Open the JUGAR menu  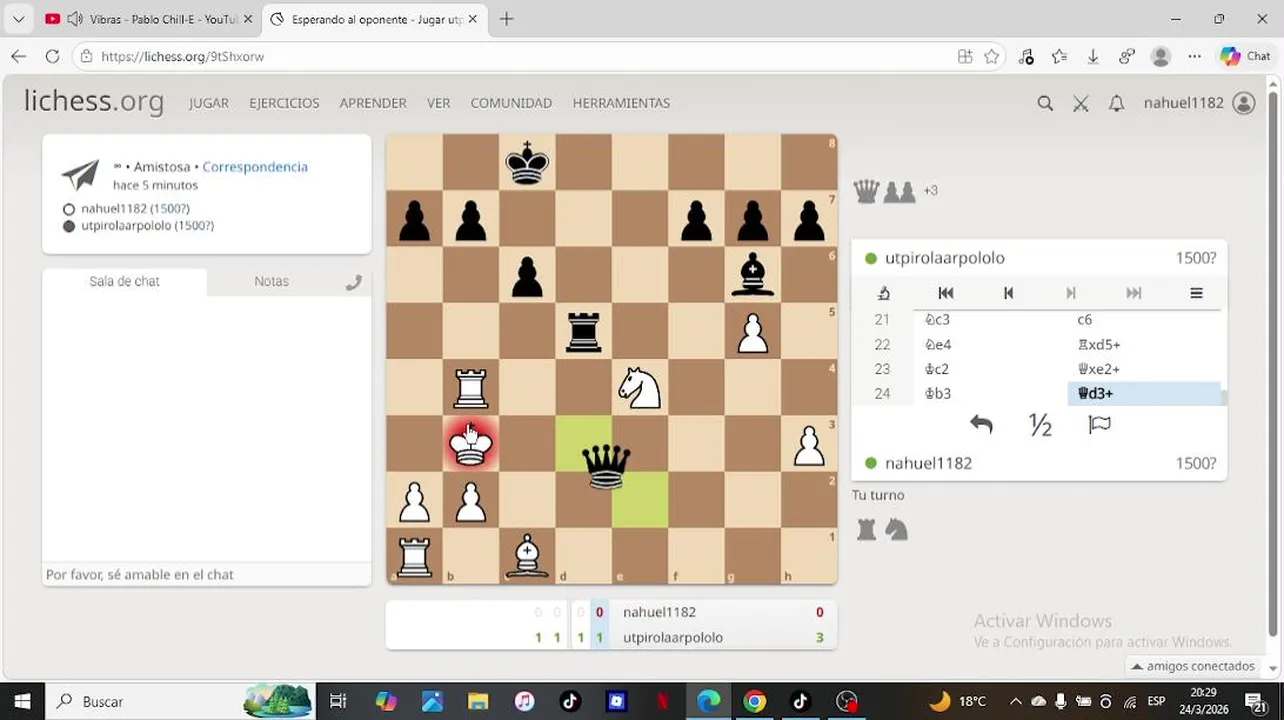209,103
